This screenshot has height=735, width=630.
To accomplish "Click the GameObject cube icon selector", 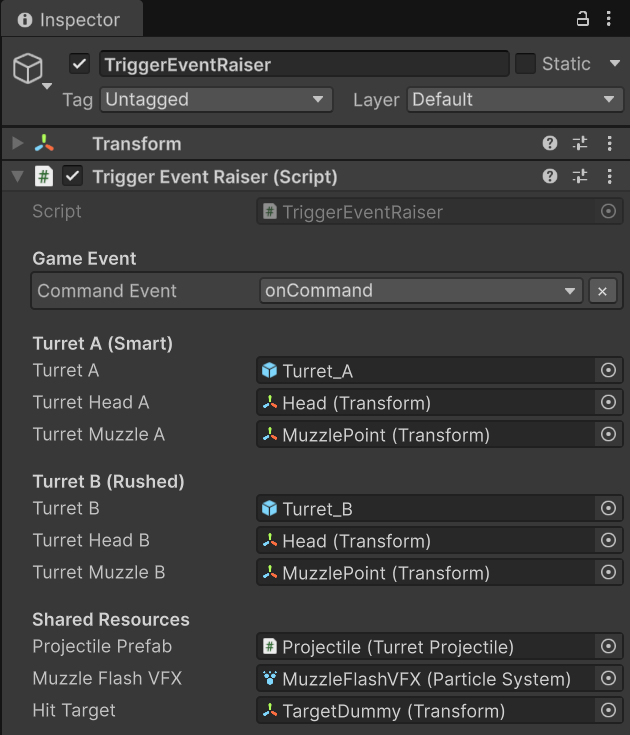I will (29, 69).
